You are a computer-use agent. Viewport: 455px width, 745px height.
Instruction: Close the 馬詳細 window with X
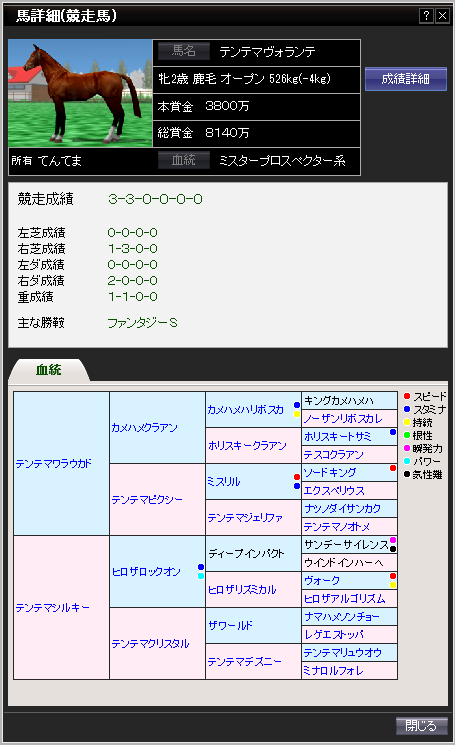[x=442, y=16]
